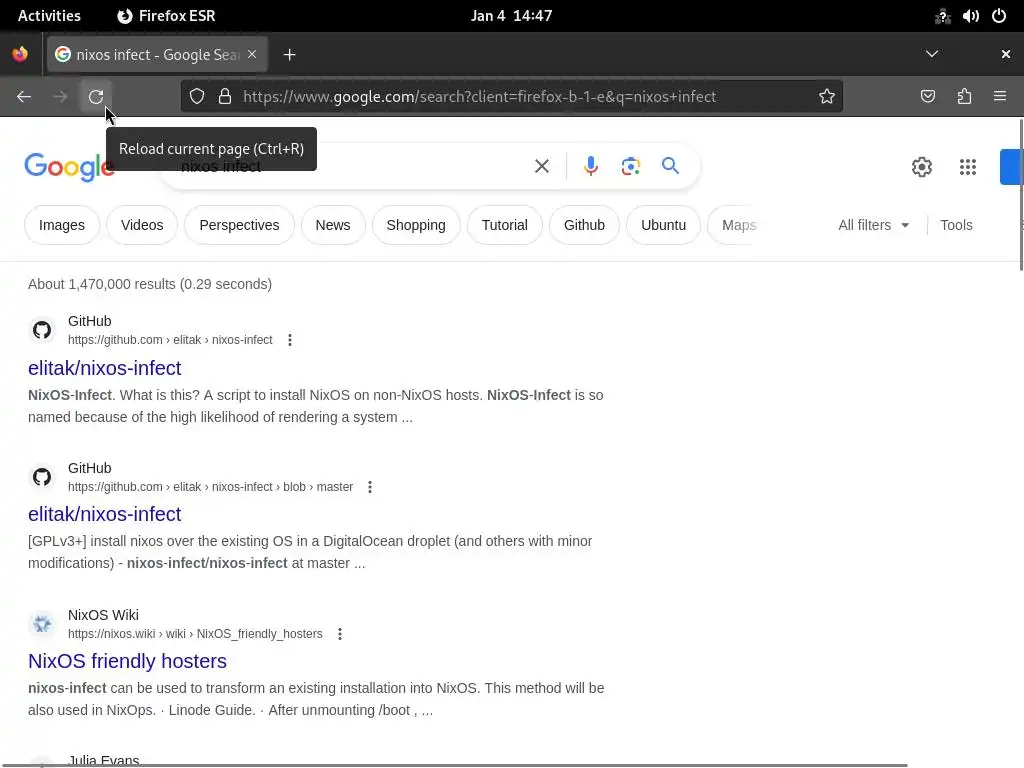
Task: Start voice search with microphone icon
Action: pyautogui.click(x=590, y=167)
